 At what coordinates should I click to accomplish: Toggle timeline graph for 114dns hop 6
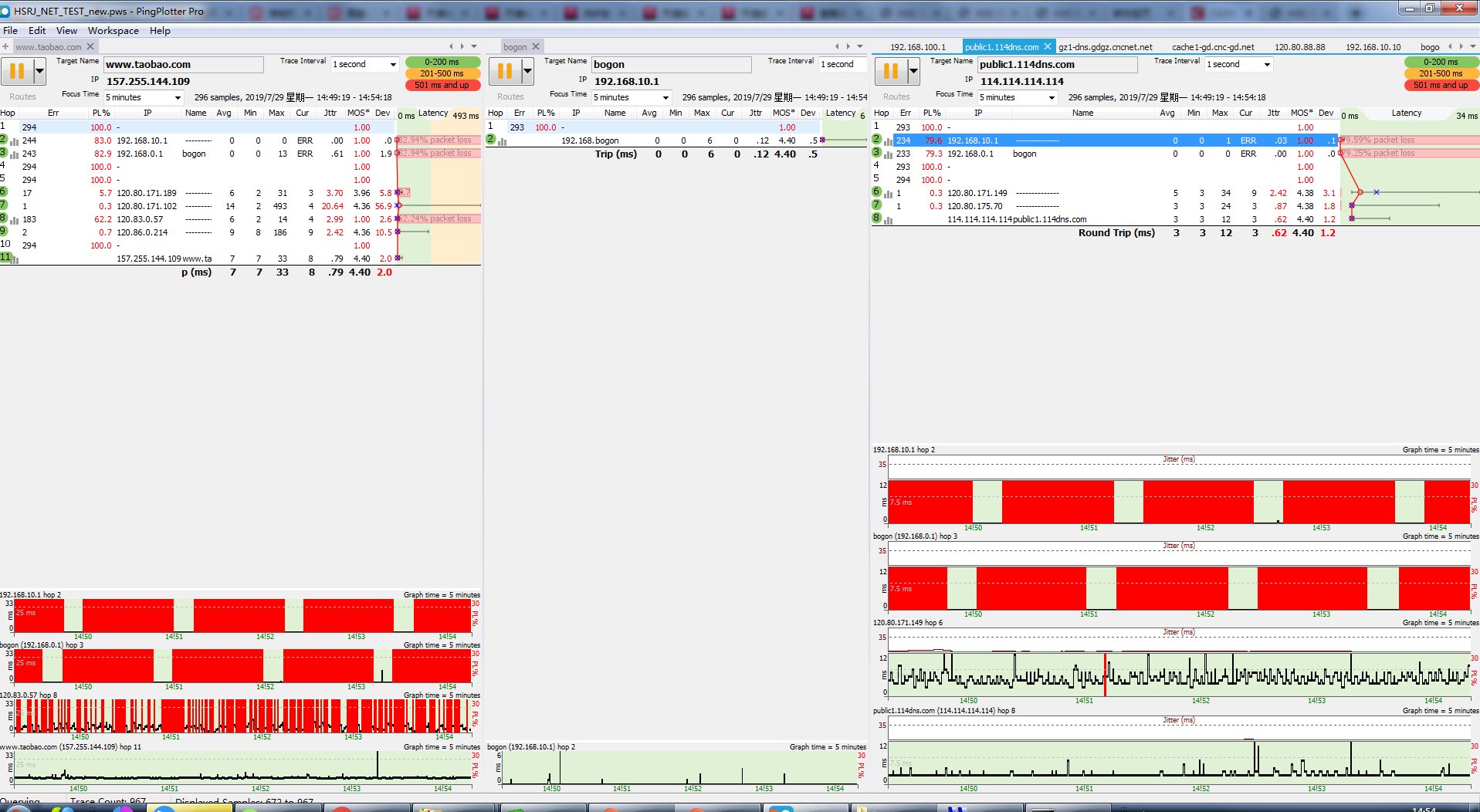pos(889,195)
